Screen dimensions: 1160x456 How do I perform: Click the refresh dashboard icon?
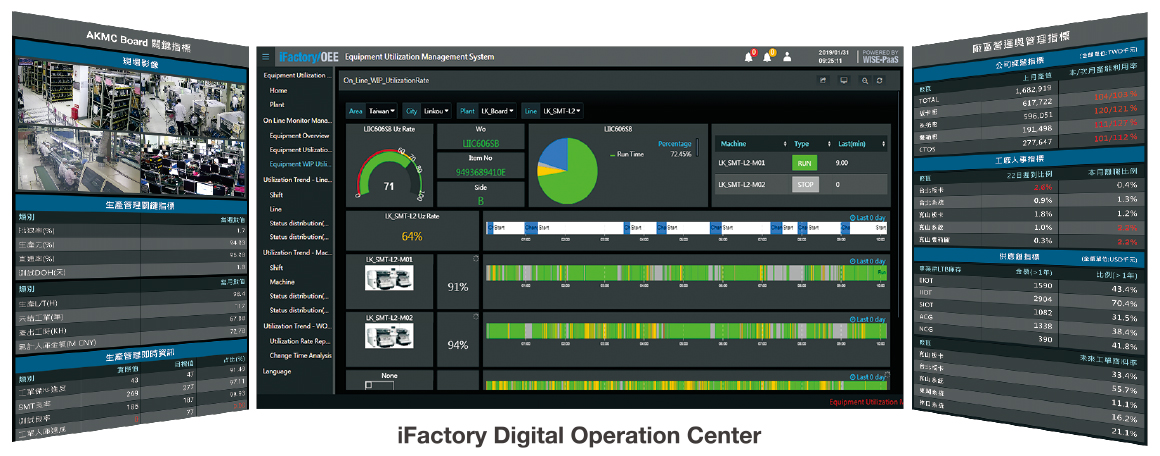click(x=880, y=80)
